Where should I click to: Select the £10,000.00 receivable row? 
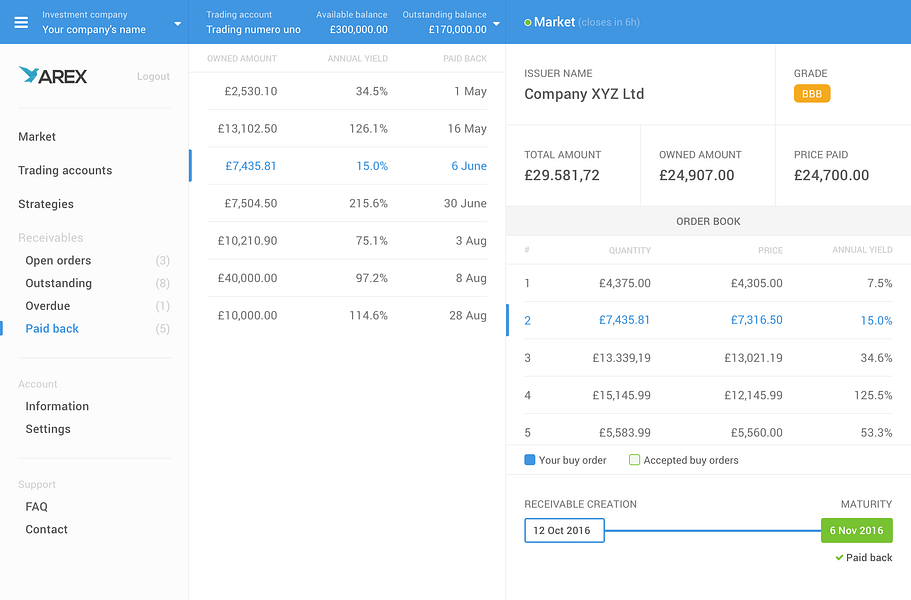tap(347, 315)
